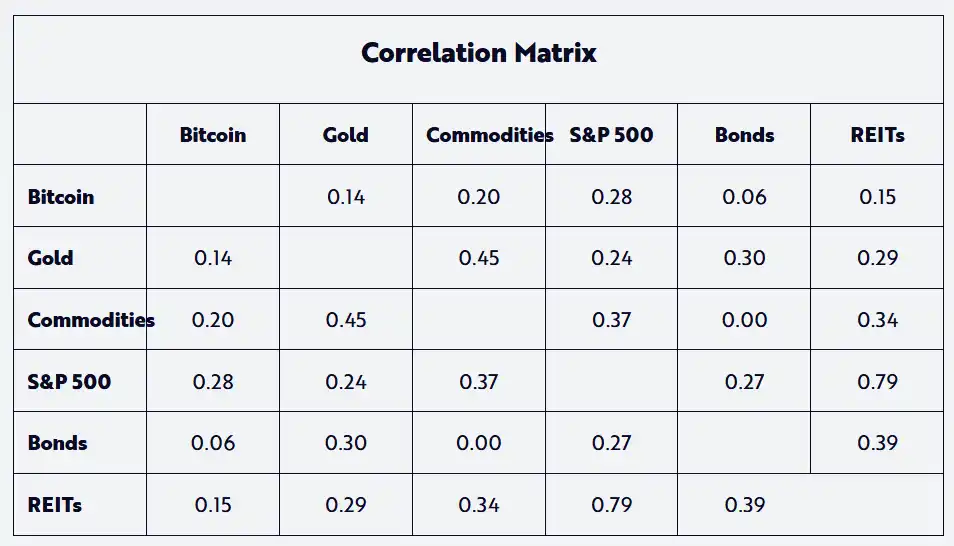Viewport: 954px width, 546px height.
Task: Click the Commodities column header
Action: (x=489, y=135)
